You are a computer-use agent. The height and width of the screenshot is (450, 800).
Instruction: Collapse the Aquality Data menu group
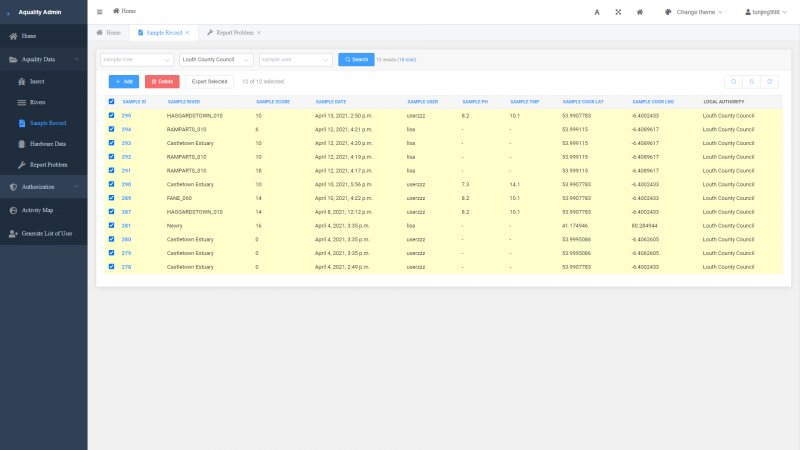pyautogui.click(x=44, y=60)
